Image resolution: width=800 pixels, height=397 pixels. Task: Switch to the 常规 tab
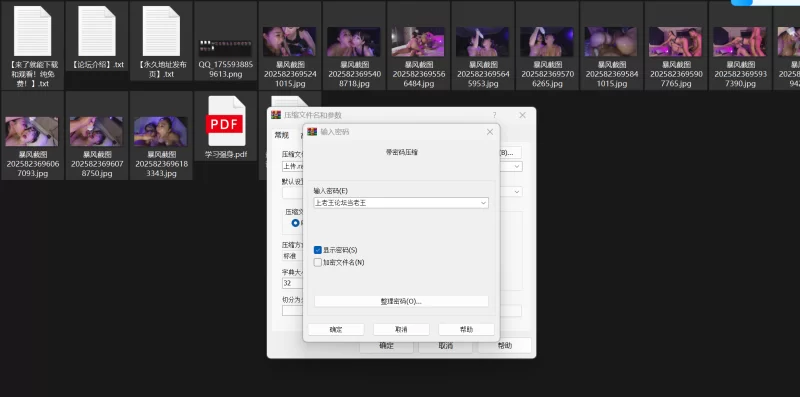(282, 135)
